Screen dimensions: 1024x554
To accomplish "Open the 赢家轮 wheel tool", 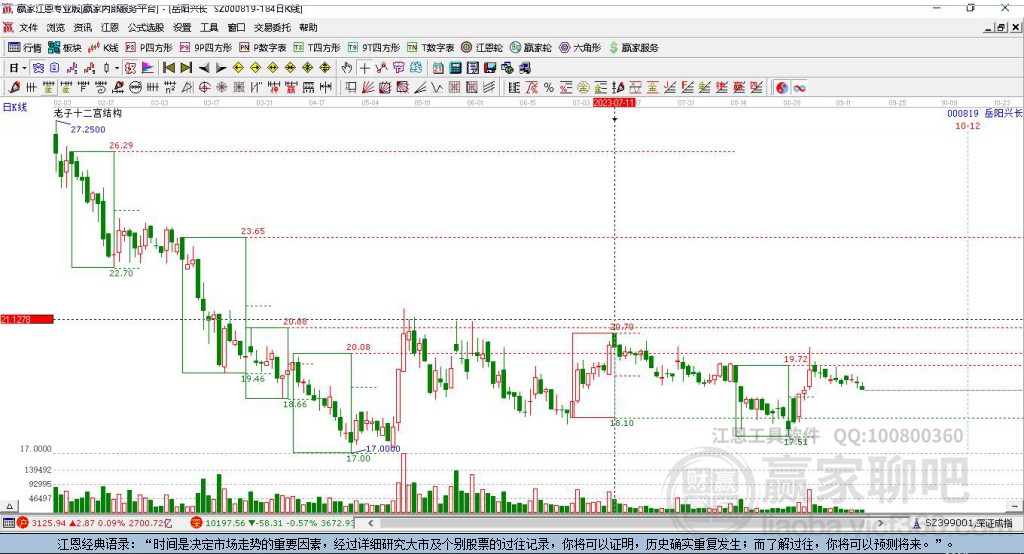I will click(x=530, y=48).
